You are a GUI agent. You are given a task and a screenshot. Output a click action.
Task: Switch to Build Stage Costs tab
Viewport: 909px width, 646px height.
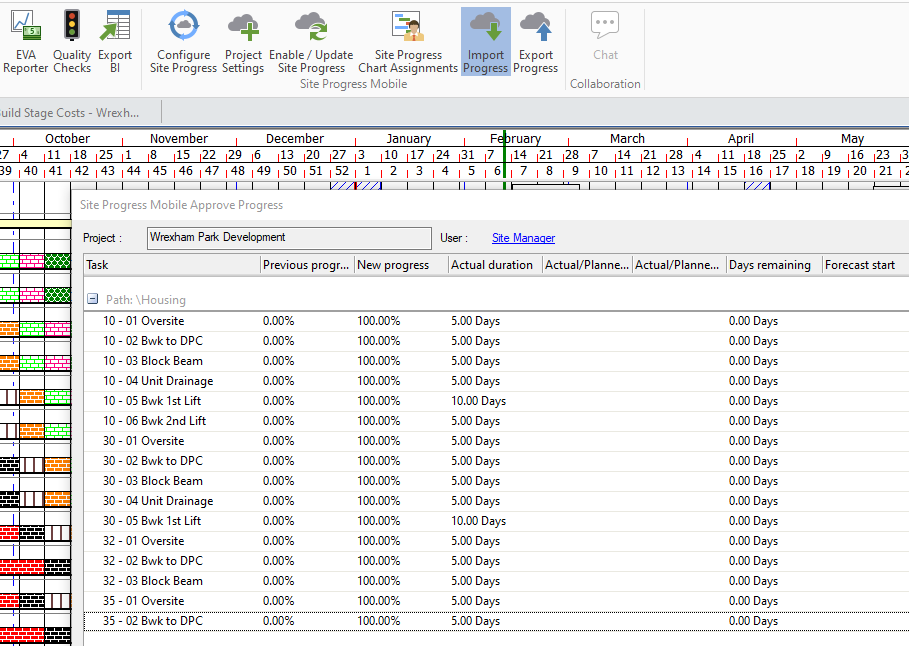tap(70, 113)
